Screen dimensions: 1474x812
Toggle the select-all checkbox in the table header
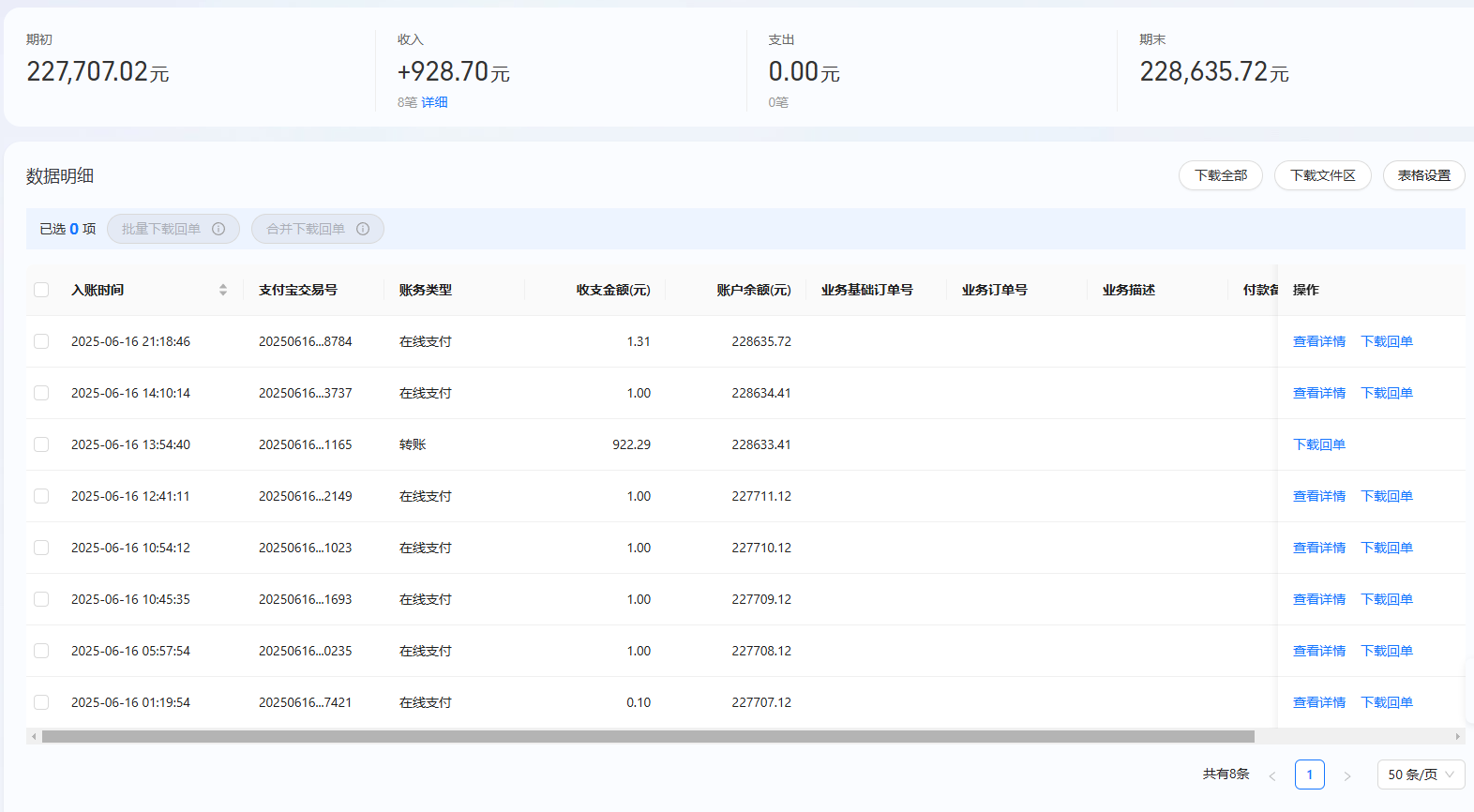[41, 290]
